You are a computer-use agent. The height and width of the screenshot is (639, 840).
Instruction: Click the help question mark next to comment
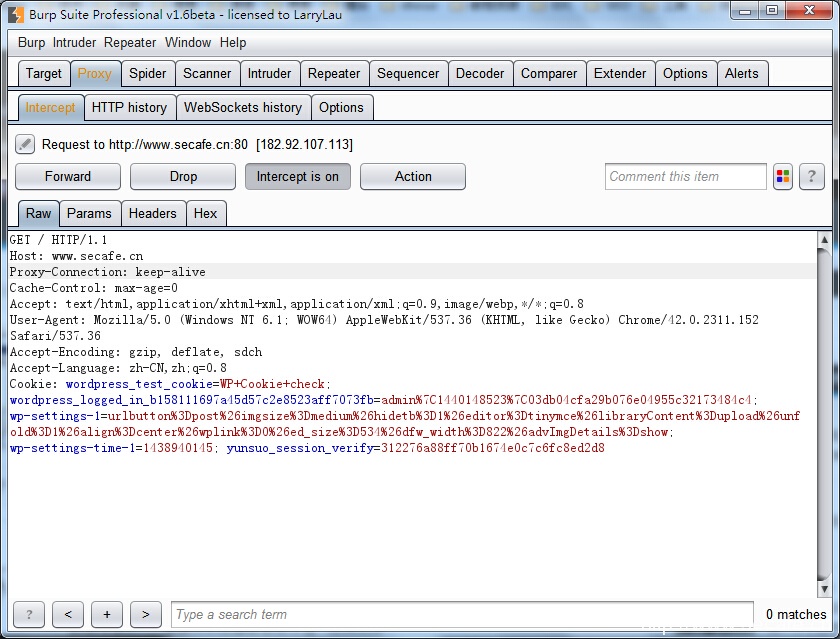coord(811,176)
